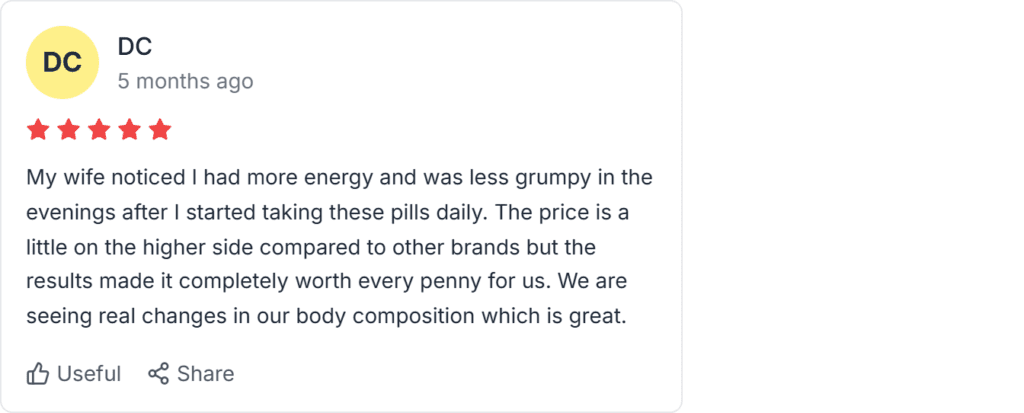Click review line starting "results made it completely"

click(x=327, y=283)
